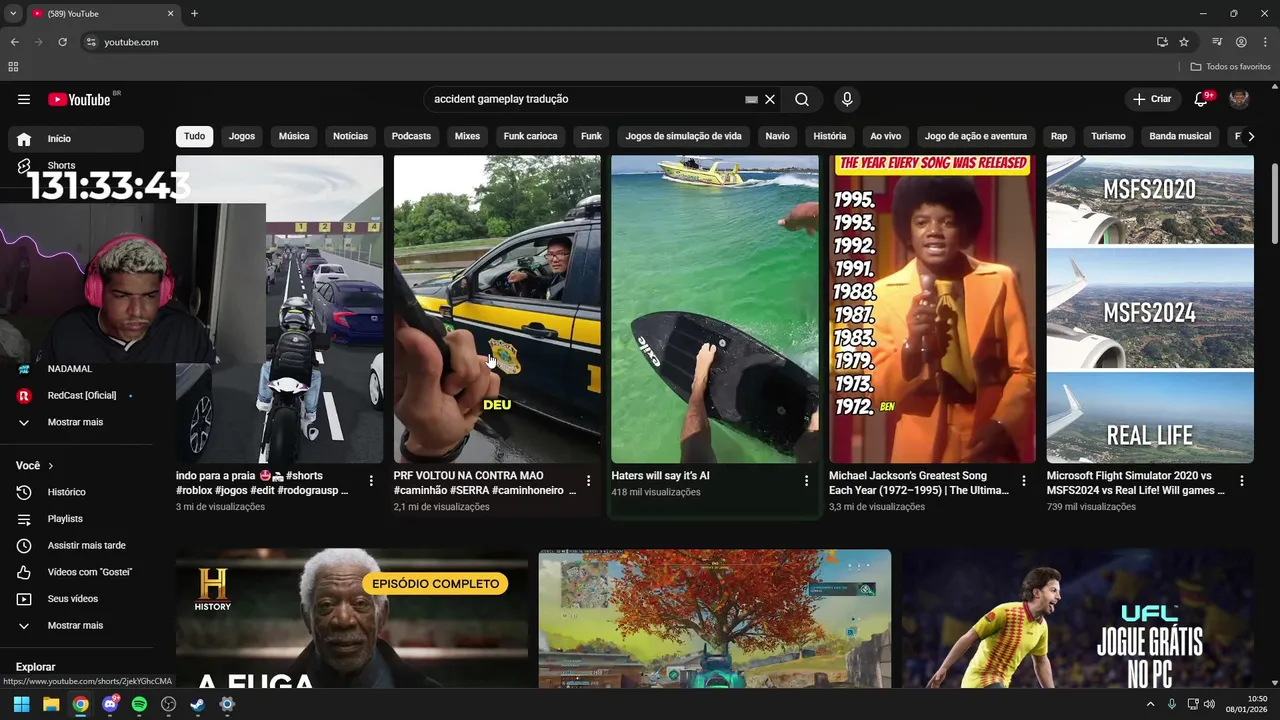Open the YouTube hamburger guide menu
1280x720 pixels.
pyautogui.click(x=24, y=99)
